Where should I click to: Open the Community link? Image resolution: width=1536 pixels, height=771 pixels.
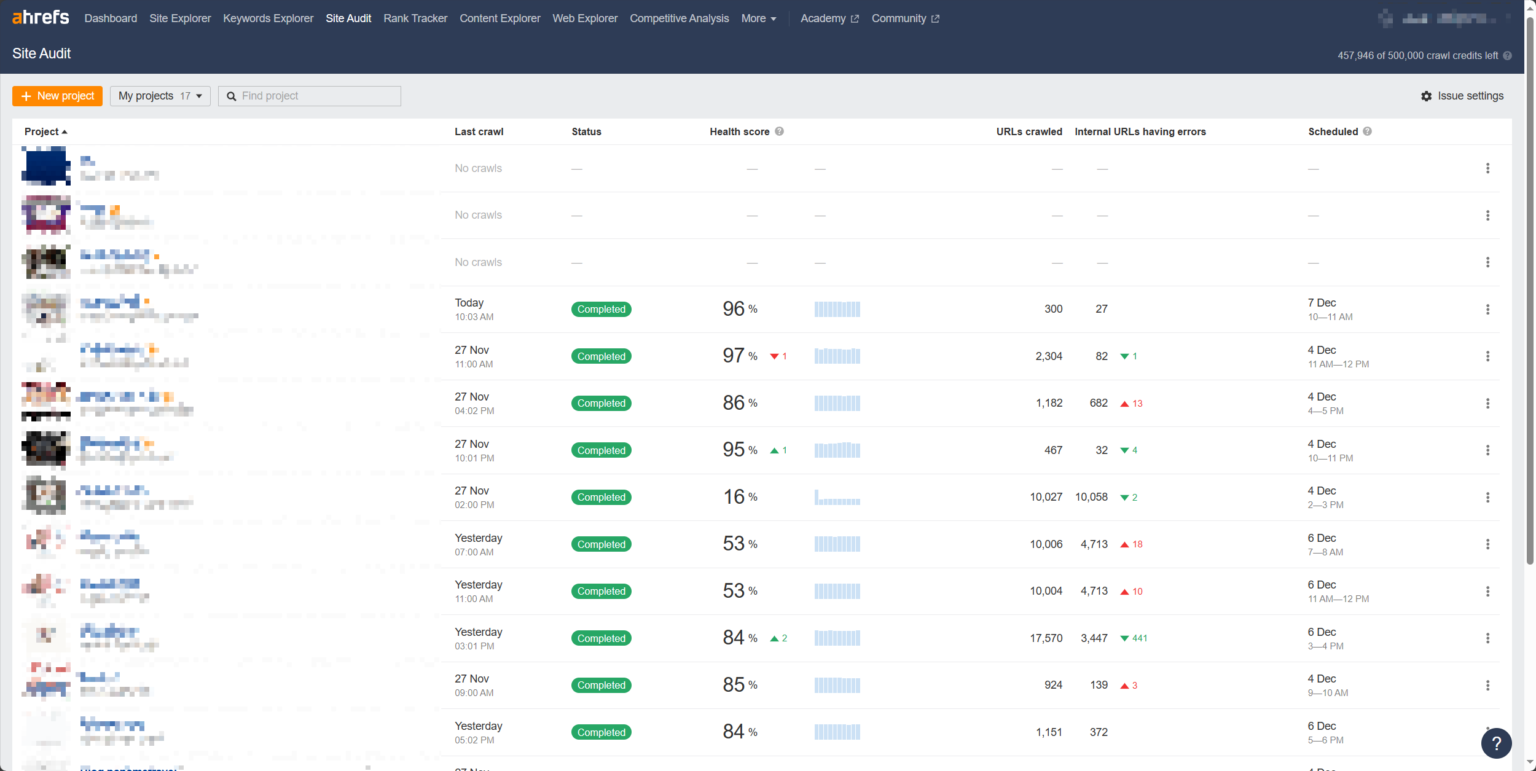click(898, 18)
